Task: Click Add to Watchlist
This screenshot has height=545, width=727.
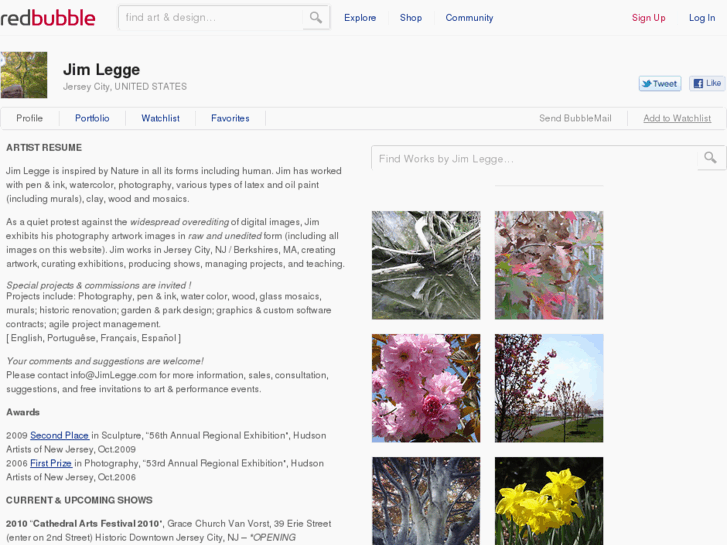Action: coord(677,118)
